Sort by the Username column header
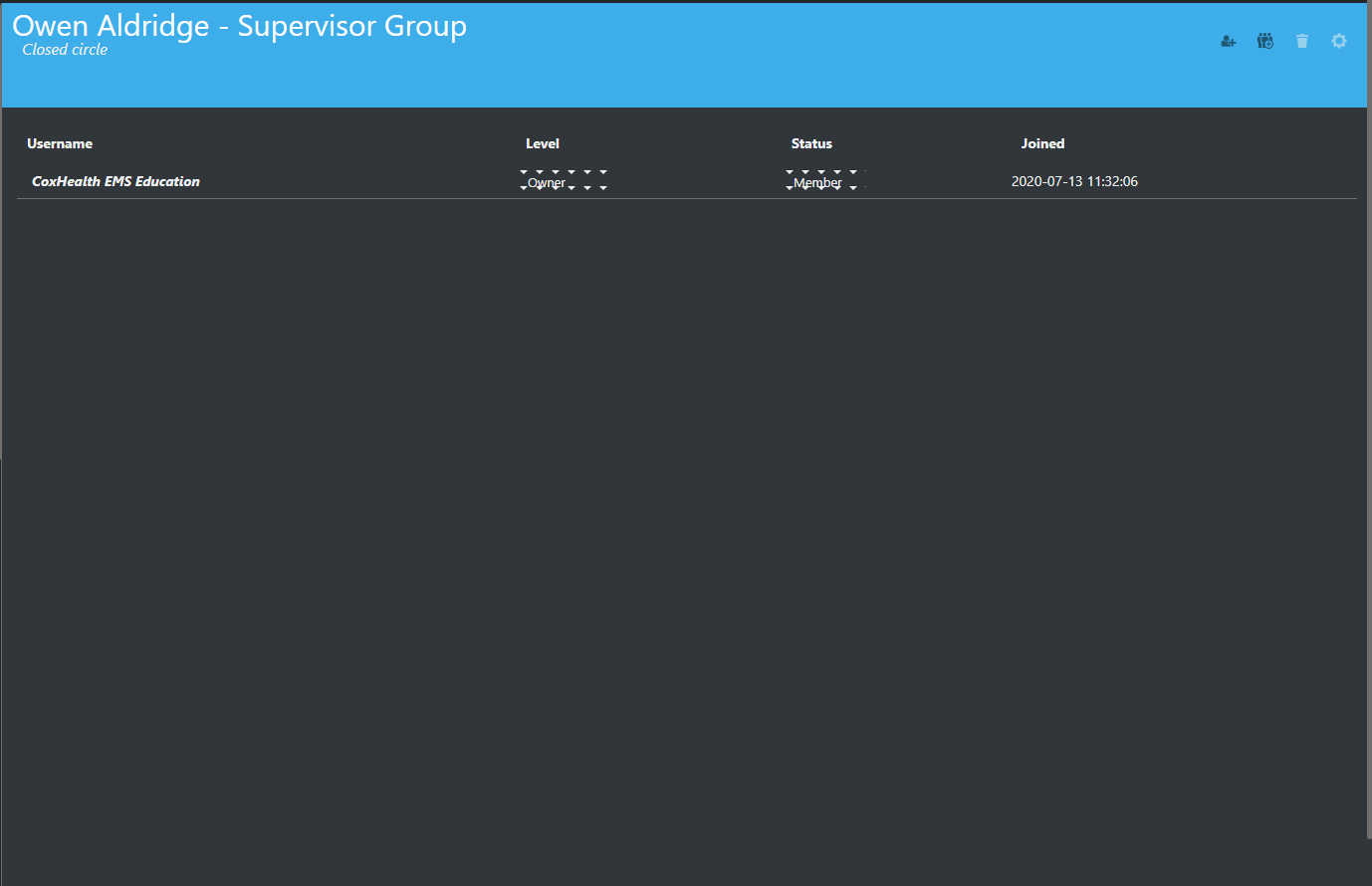This screenshot has height=886, width=1372. tap(60, 143)
